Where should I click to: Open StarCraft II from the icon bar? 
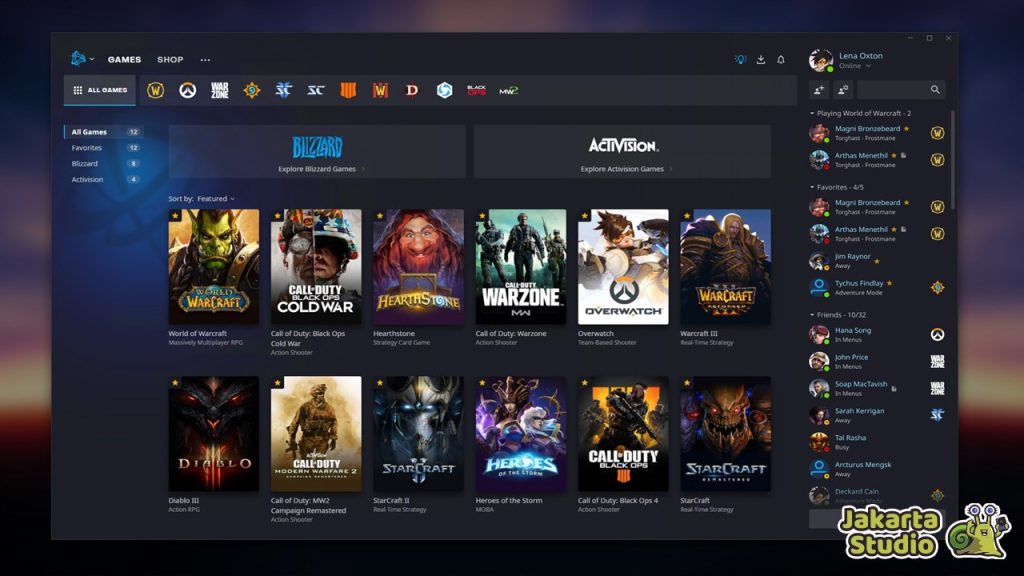(x=283, y=90)
